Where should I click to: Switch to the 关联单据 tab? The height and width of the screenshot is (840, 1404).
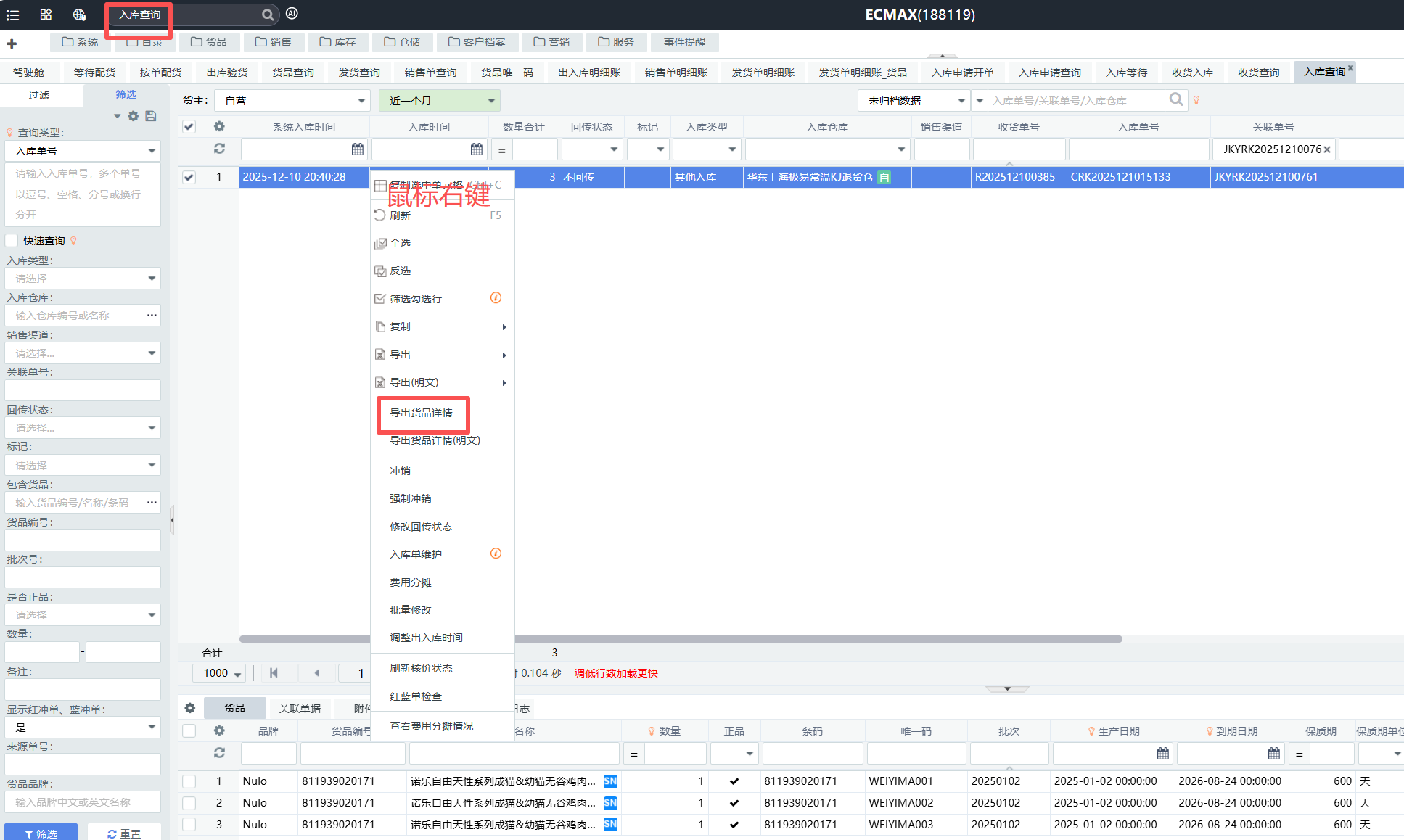click(300, 709)
